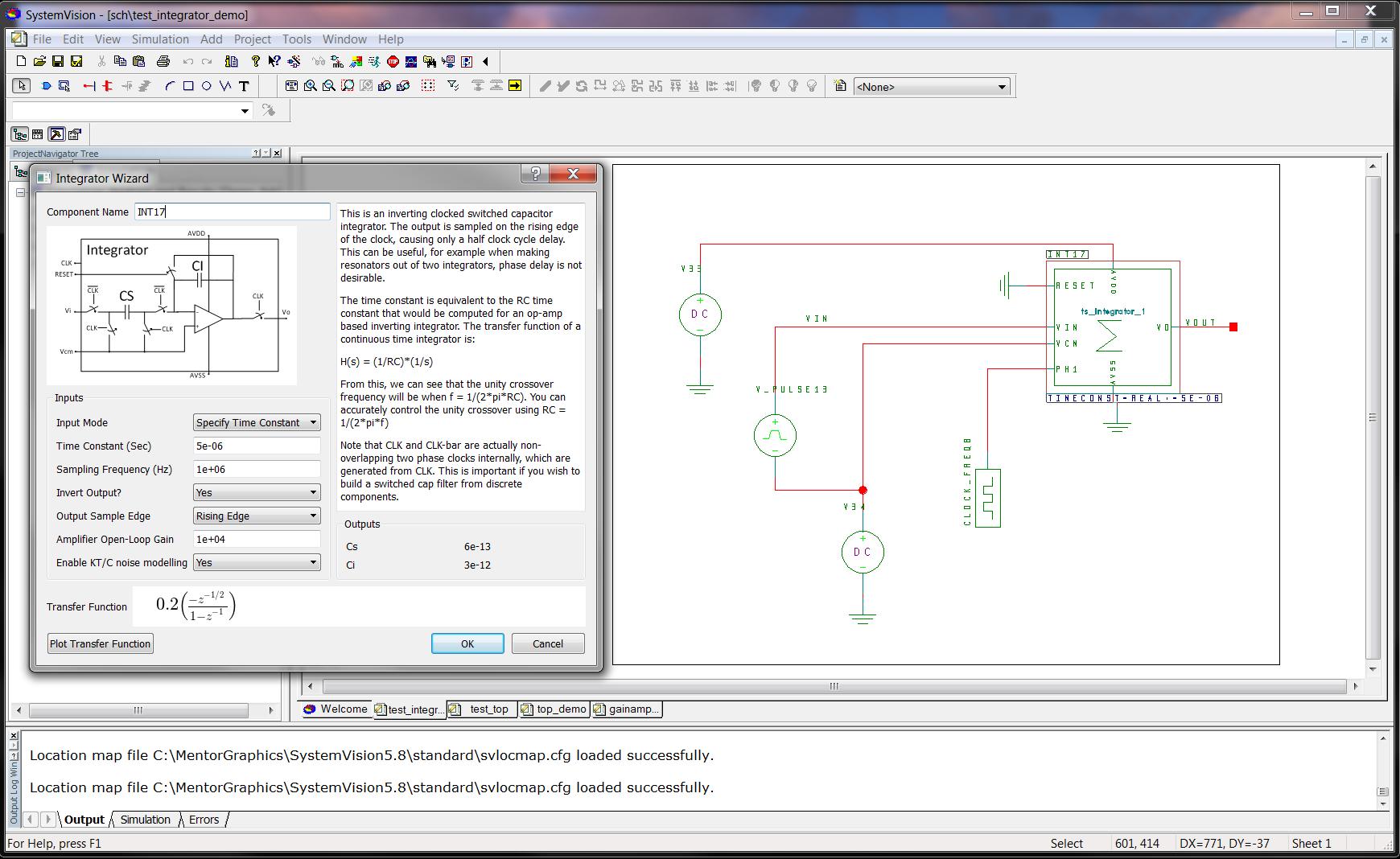Click the yellow question mark Help icon
Screen dimensions: 1400x859
pyautogui.click(x=256, y=61)
